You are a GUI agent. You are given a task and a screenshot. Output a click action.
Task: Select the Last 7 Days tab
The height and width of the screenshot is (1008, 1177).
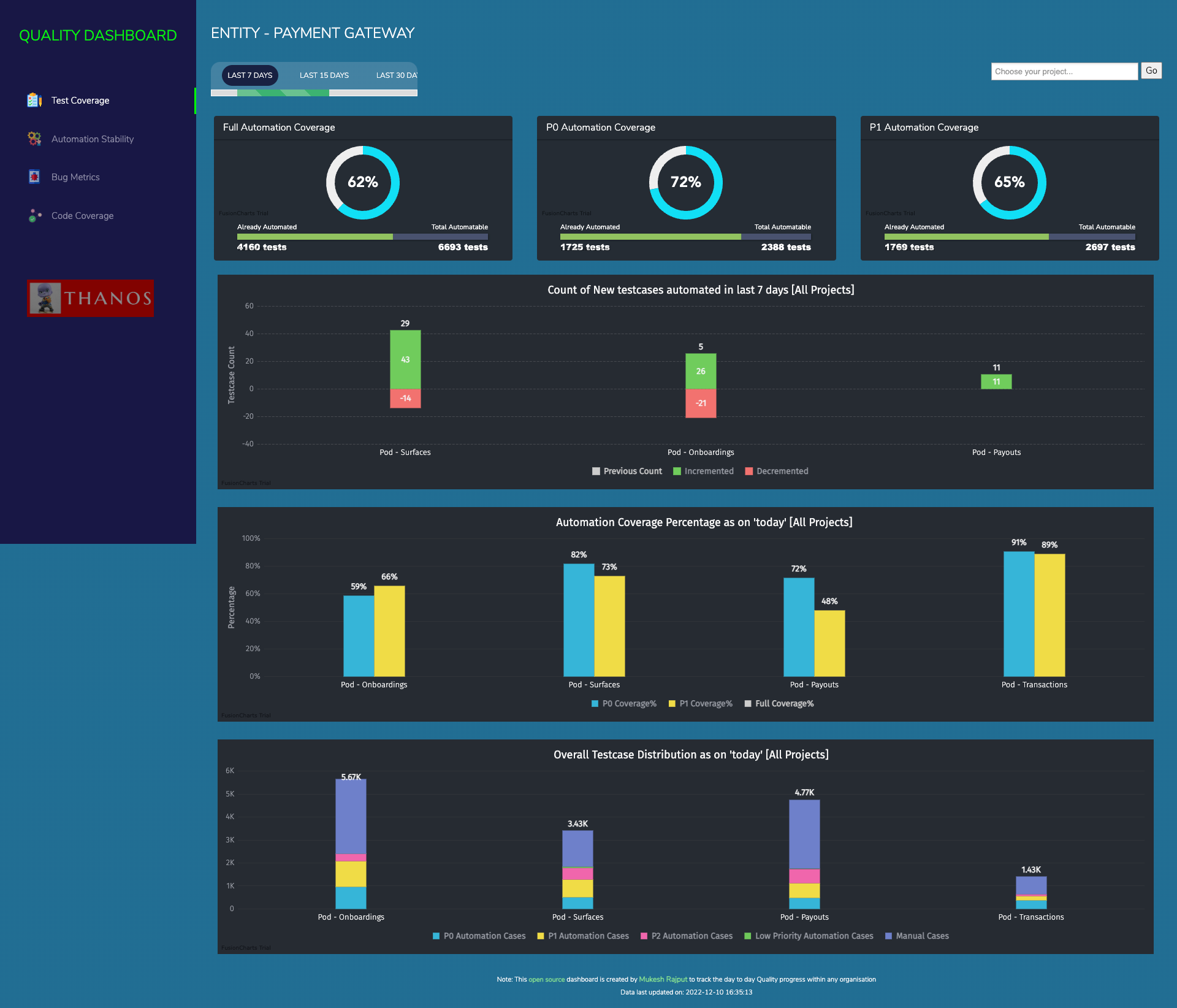[x=249, y=75]
